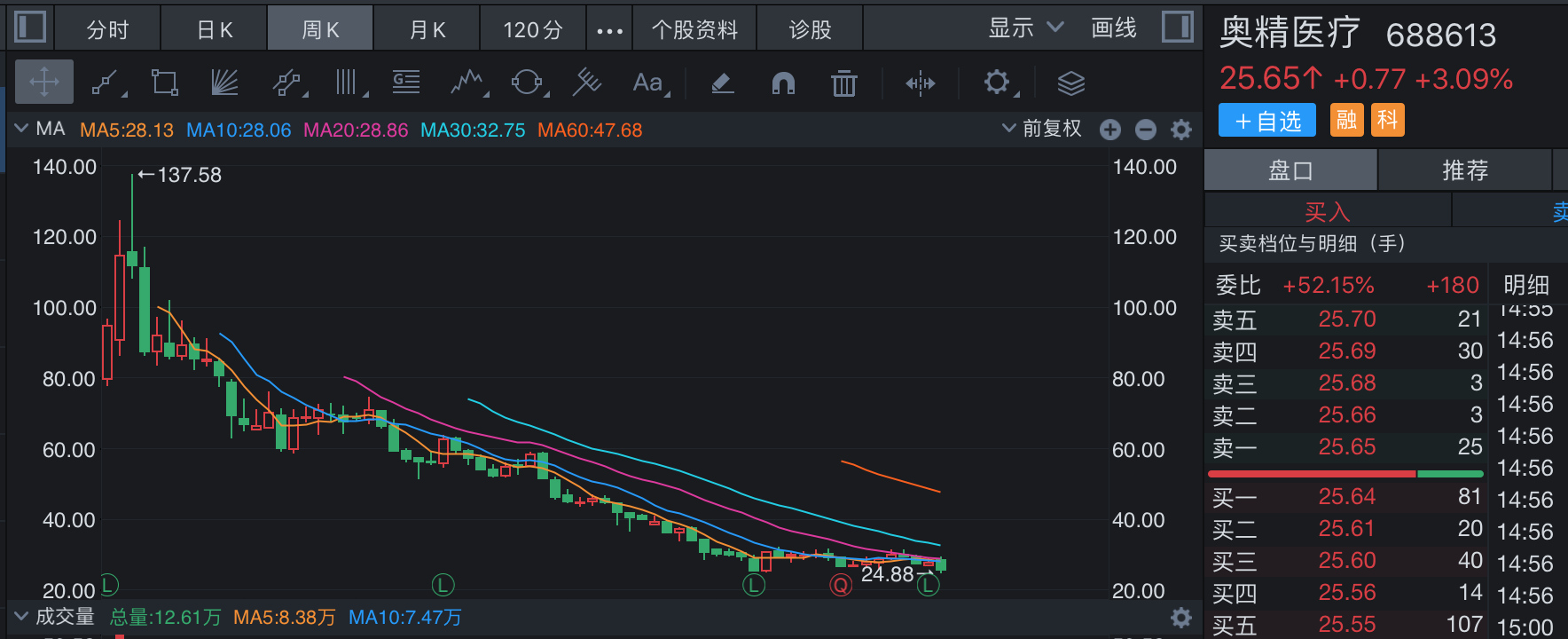Click the 画线 drawing tools button
The height and width of the screenshot is (639, 1568).
click(1114, 28)
